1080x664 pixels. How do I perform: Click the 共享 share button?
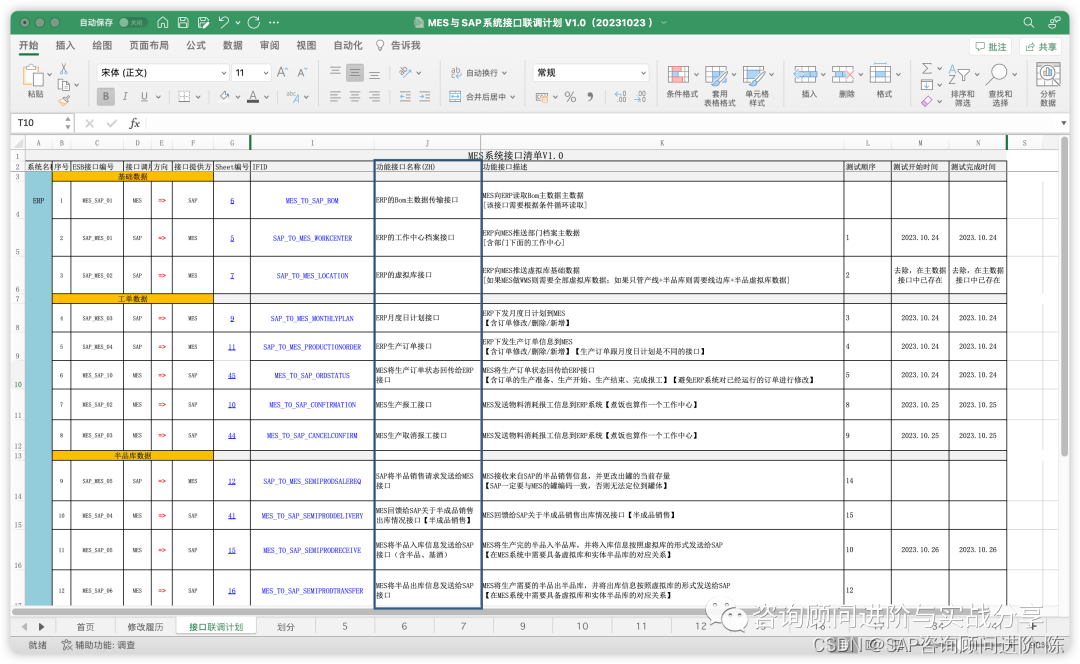[1041, 47]
